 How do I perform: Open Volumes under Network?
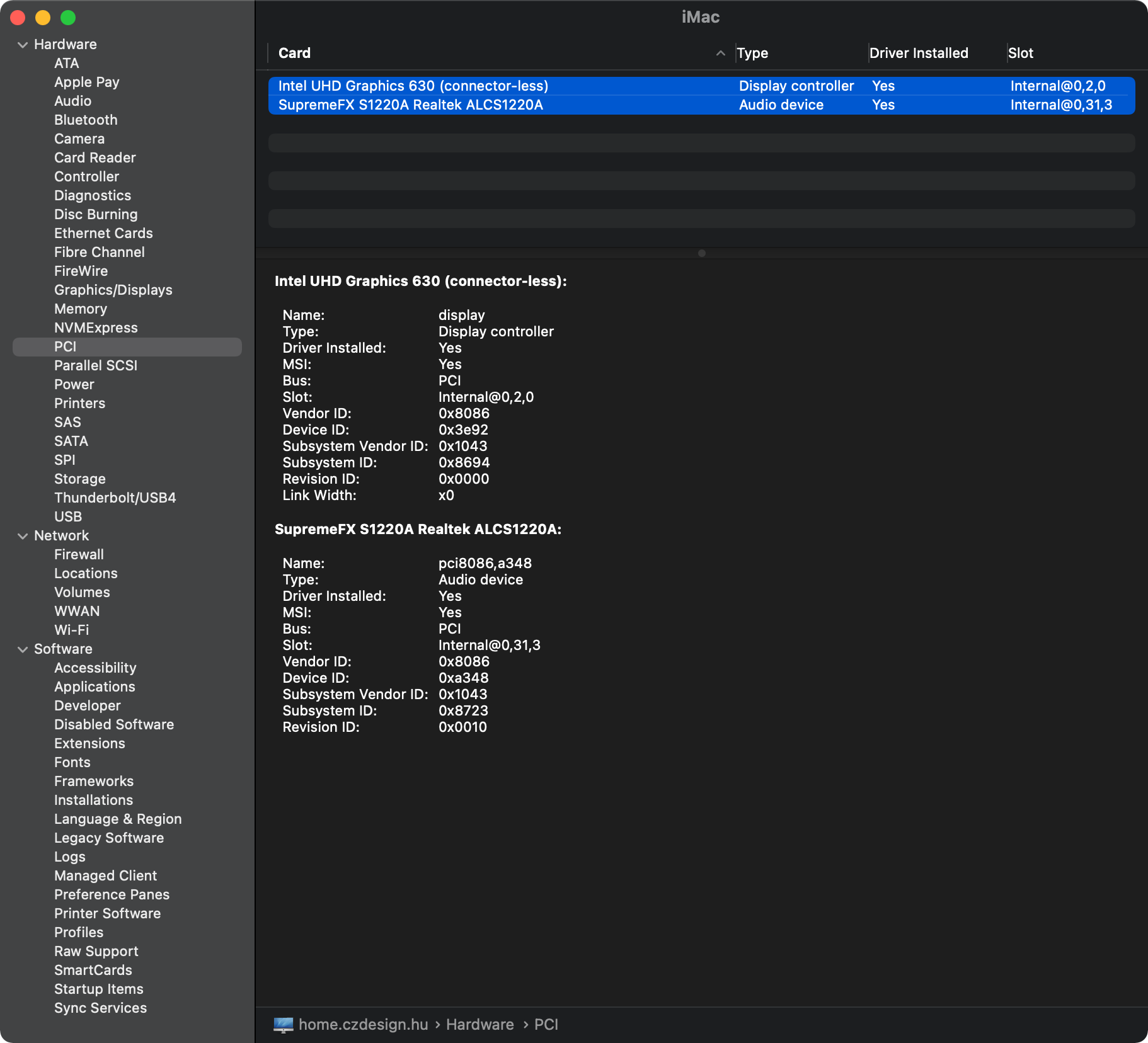(x=83, y=593)
